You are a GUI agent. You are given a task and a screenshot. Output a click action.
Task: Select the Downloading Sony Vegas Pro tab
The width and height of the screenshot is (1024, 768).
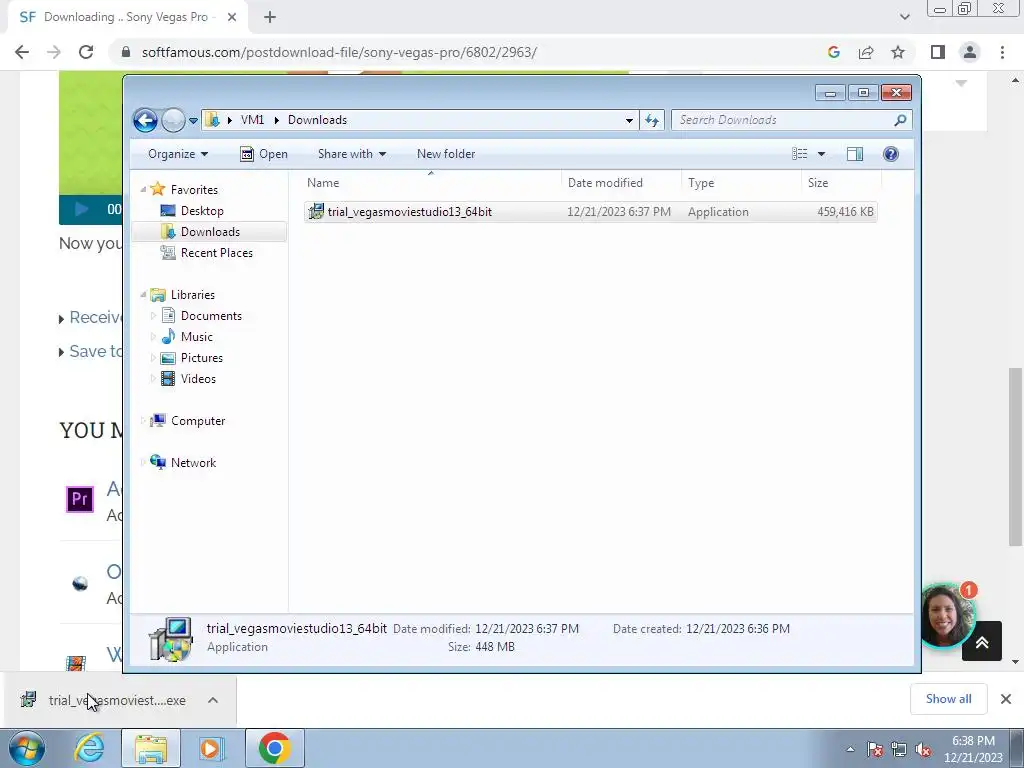pyautogui.click(x=127, y=18)
